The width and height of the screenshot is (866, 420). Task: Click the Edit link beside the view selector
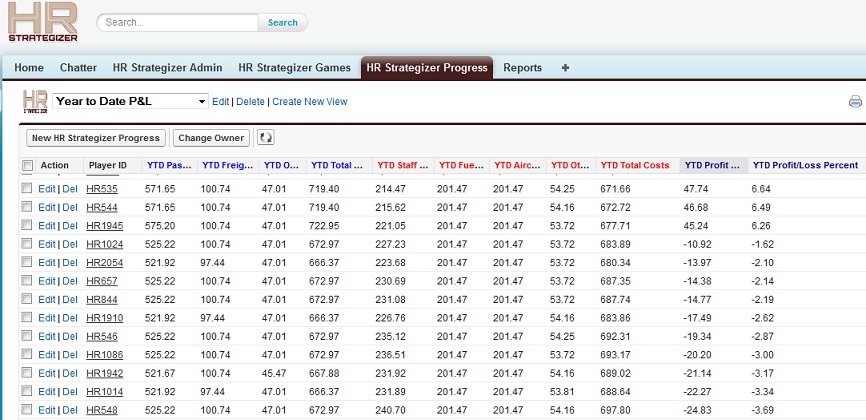click(x=220, y=102)
